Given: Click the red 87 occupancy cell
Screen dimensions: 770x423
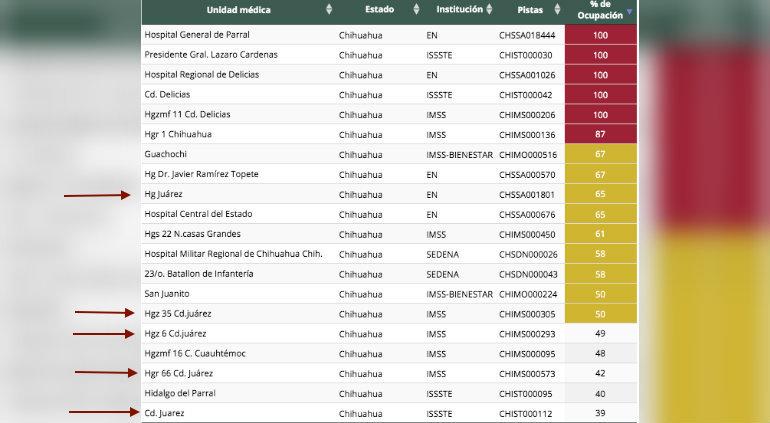Looking at the screenshot, I should 601,134.
